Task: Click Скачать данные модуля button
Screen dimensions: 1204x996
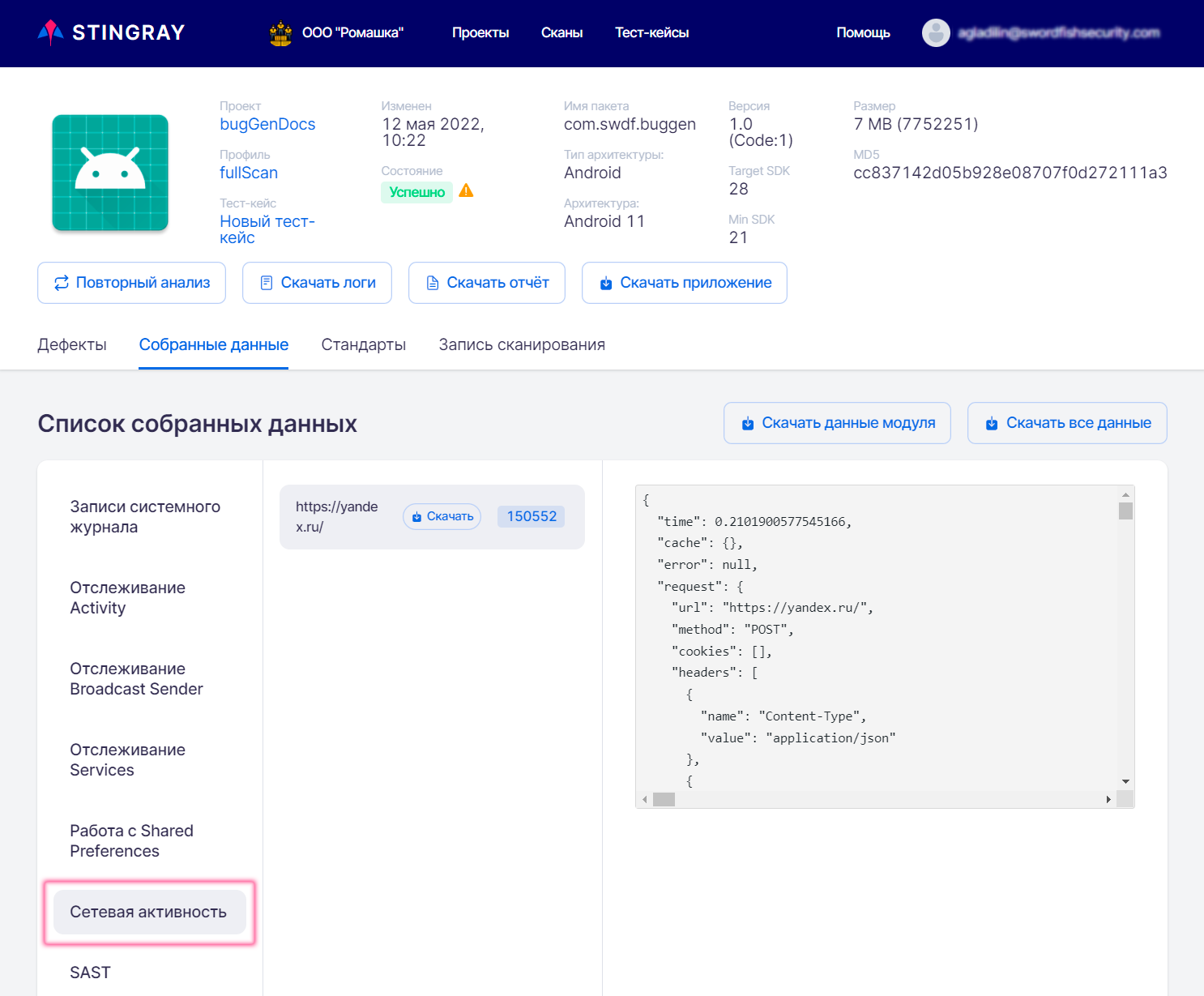Action: pos(837,423)
